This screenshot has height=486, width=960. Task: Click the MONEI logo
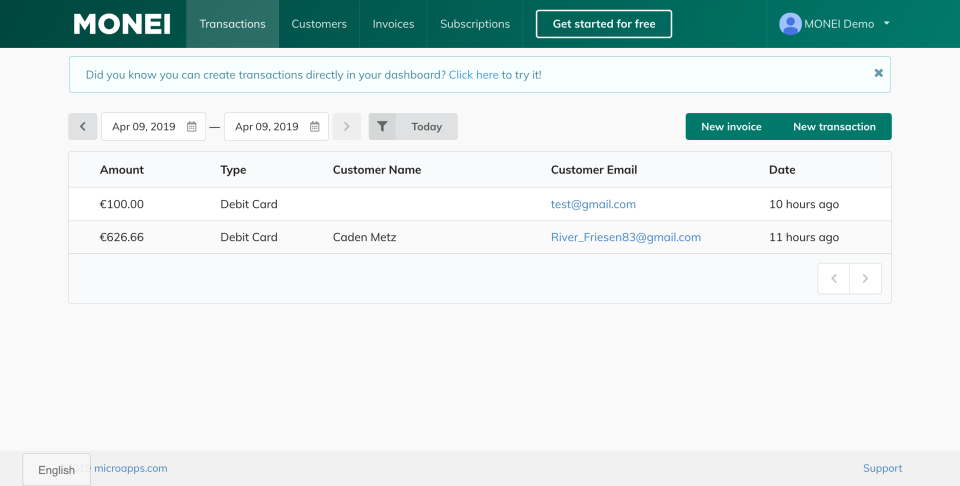[x=121, y=24]
